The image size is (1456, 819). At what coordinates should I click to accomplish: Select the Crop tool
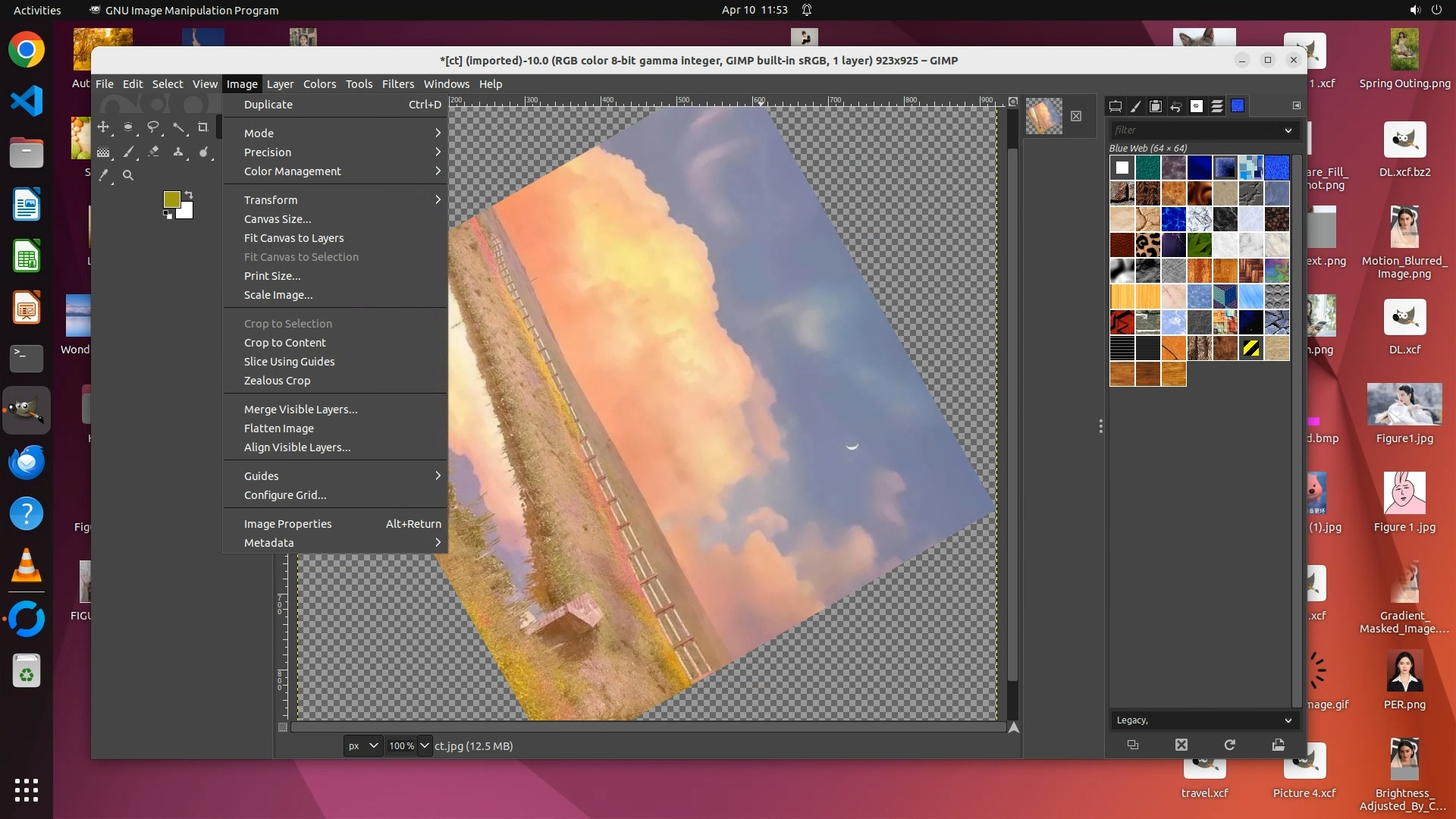click(202, 127)
